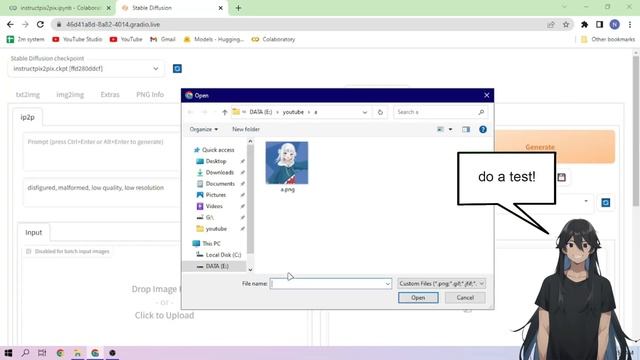Open YouTube Studio bookmark
Image resolution: width=640 pixels, height=360 pixels.
coord(77,39)
